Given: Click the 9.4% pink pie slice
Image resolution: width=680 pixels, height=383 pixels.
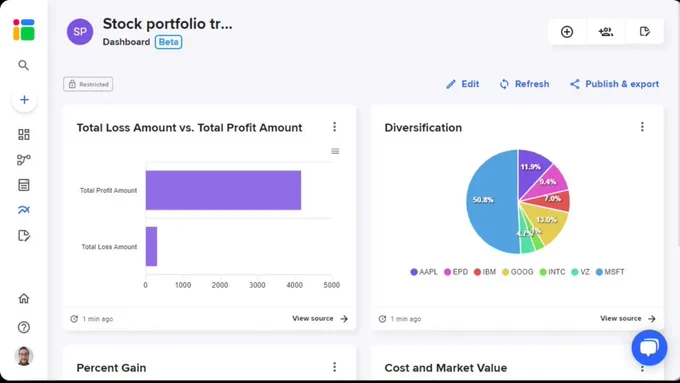Looking at the screenshot, I should (550, 182).
